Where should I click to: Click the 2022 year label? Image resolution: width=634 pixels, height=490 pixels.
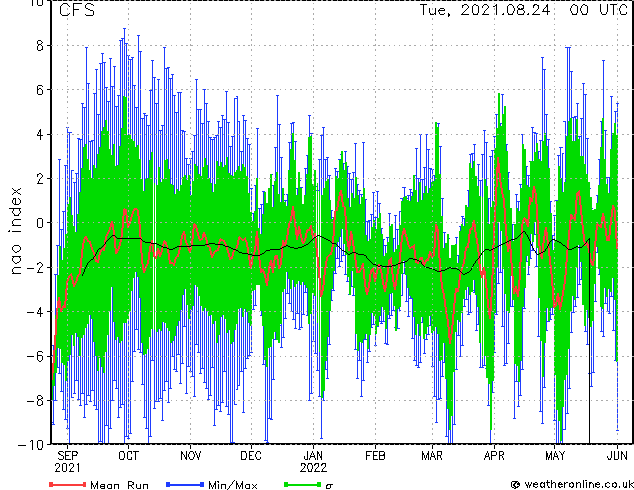(x=313, y=468)
